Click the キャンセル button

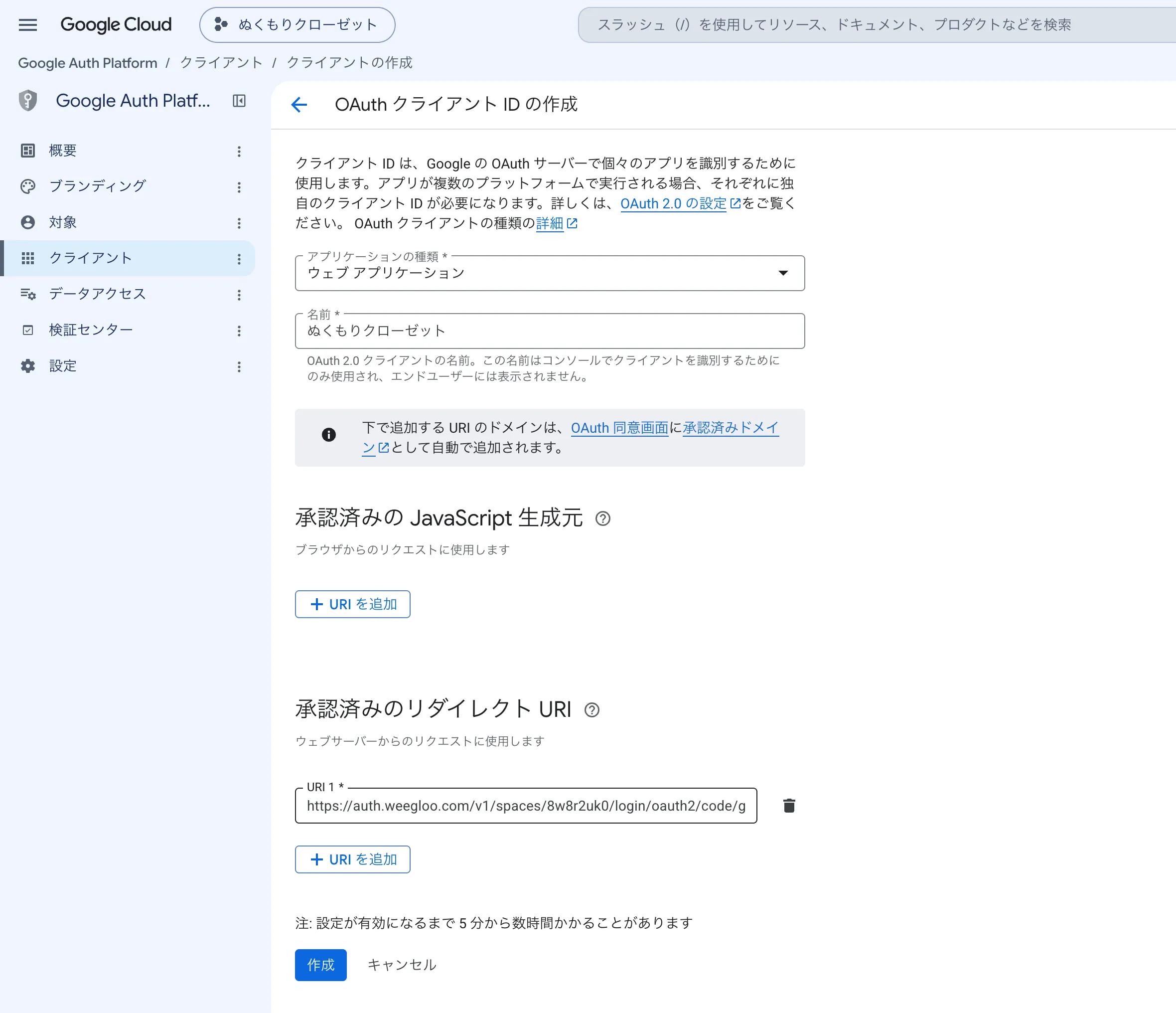tap(402, 965)
